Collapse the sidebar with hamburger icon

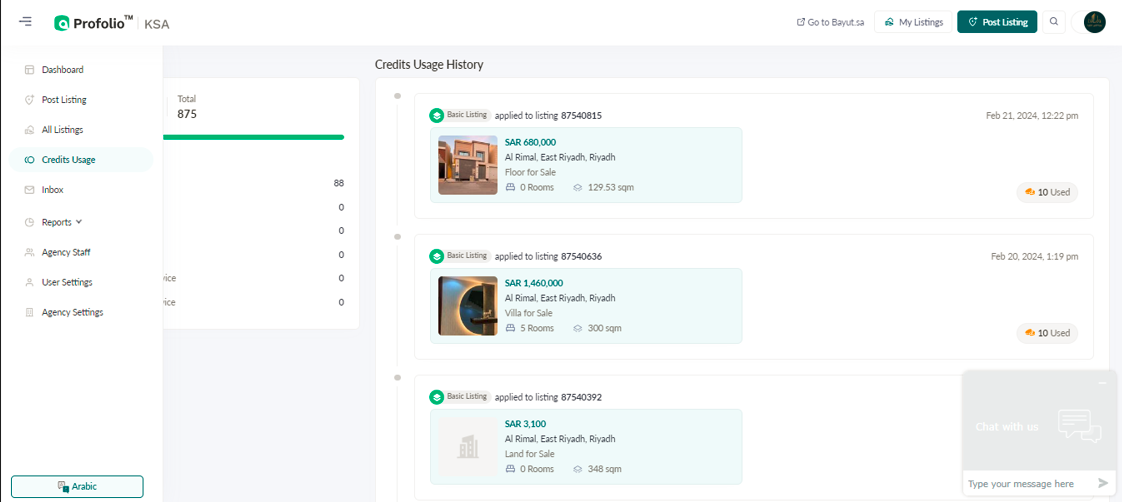point(25,21)
